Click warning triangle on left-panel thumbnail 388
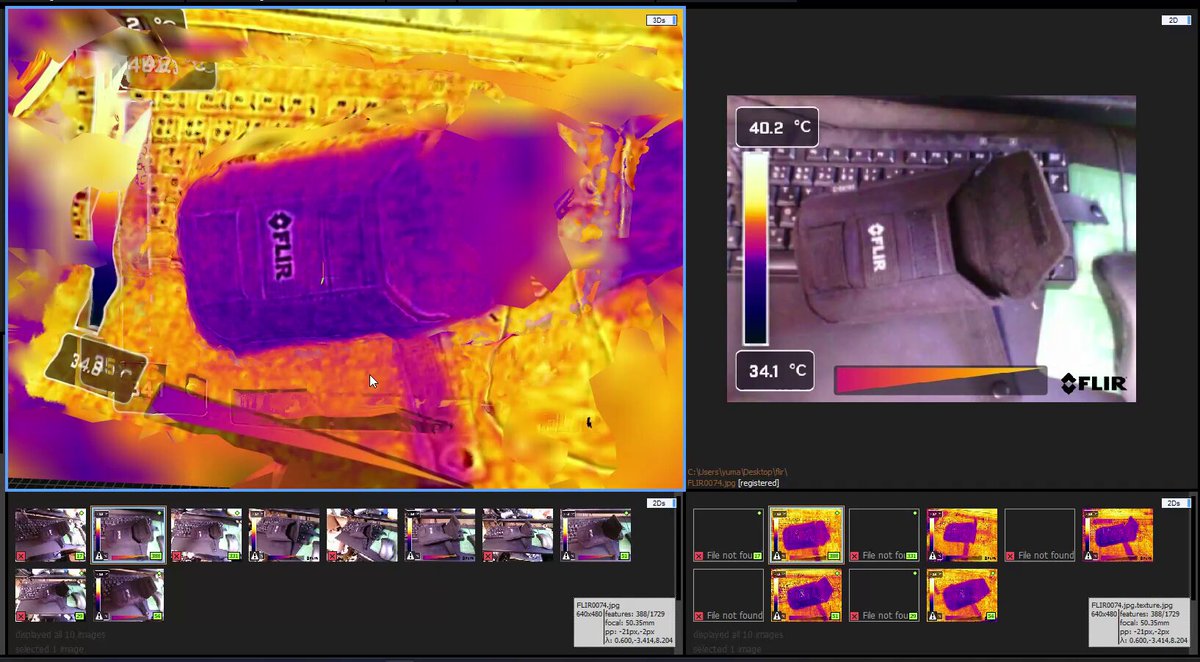The height and width of the screenshot is (662, 1200). pos(100,555)
